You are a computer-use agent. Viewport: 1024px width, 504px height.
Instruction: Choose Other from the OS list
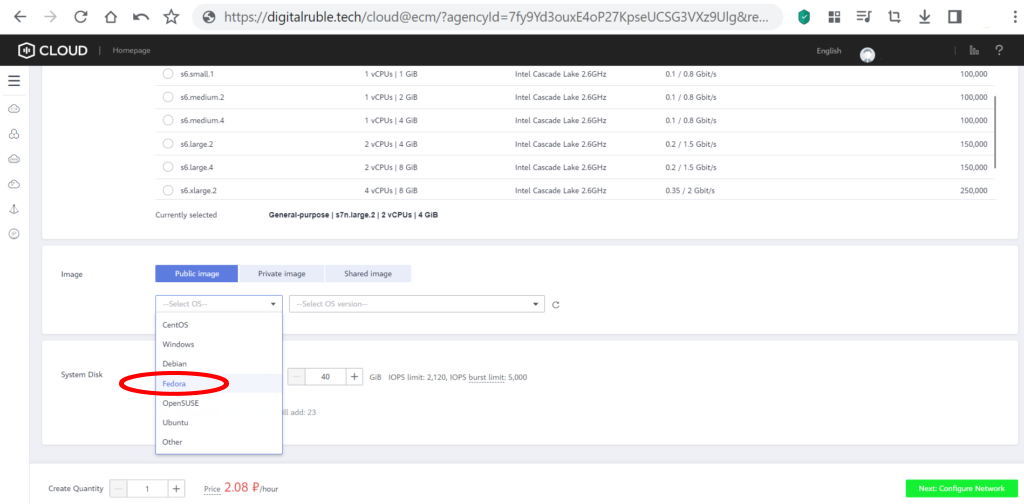219,442
